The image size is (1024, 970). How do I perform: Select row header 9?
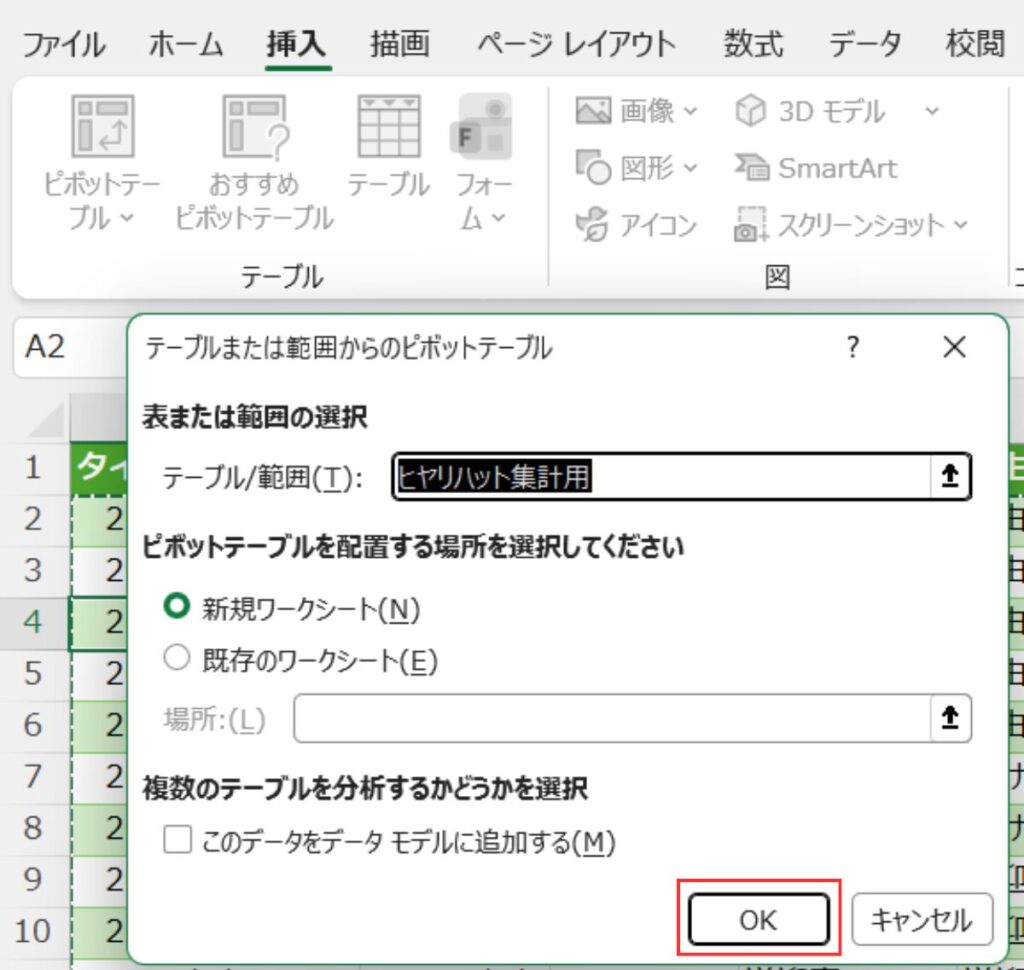coord(33,881)
